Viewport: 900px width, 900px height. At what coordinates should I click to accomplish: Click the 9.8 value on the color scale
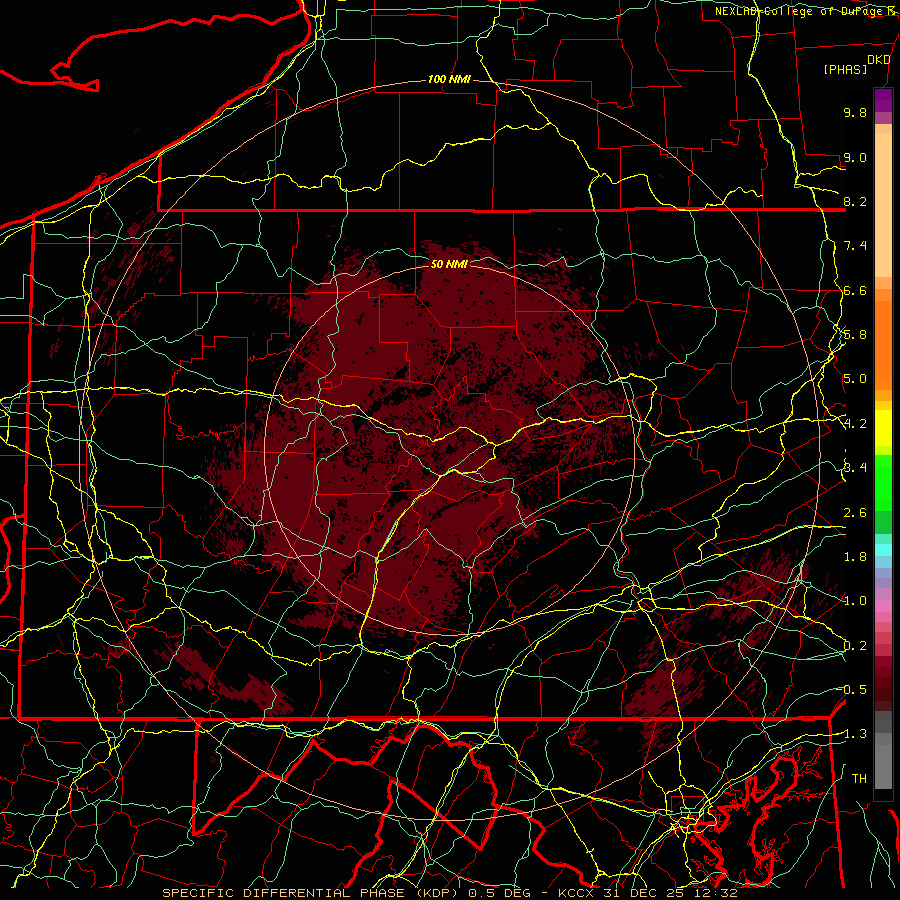855,112
